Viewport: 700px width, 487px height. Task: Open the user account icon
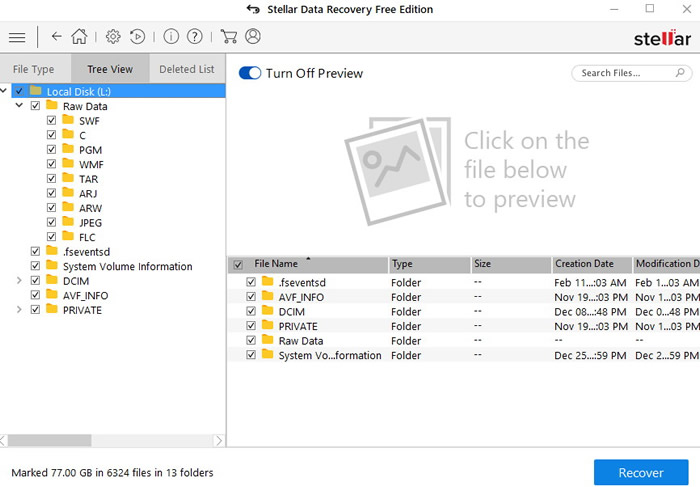click(x=253, y=37)
